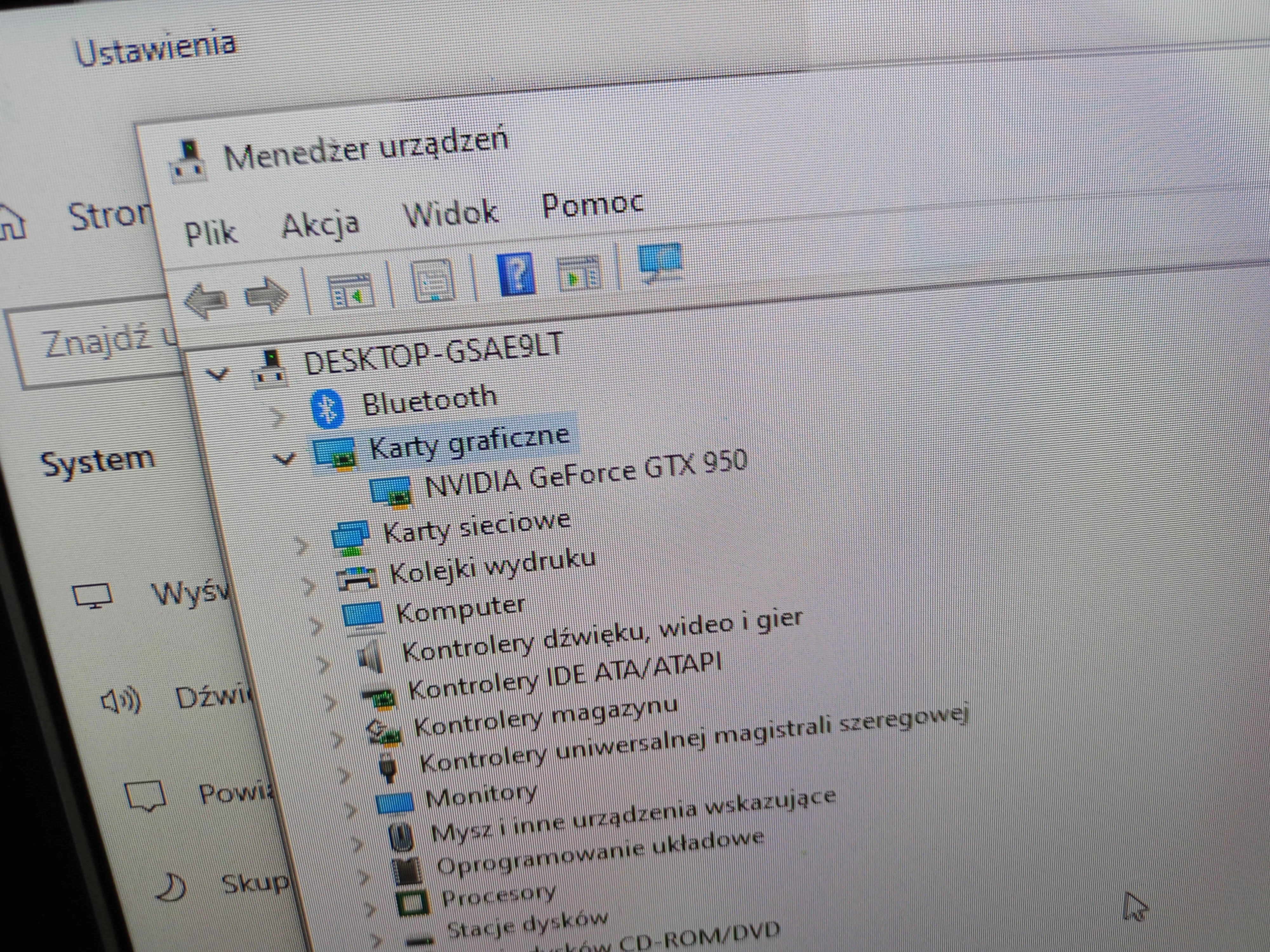This screenshot has width=1270, height=952.
Task: Collapse the Karty graficzne category
Action: coord(284,459)
